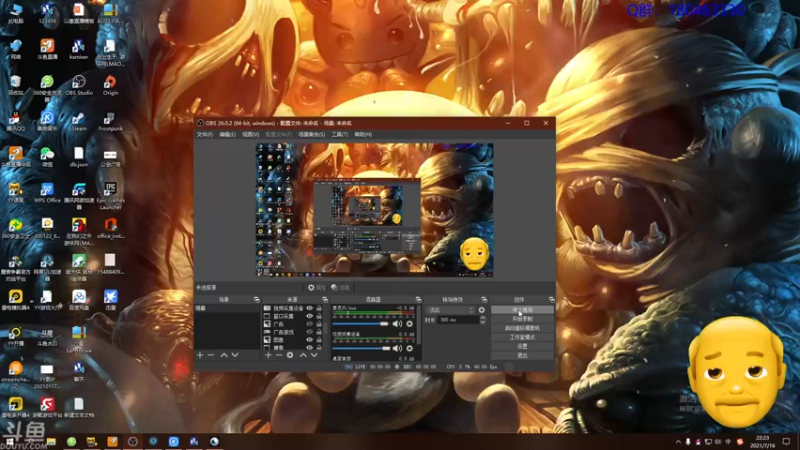Click the OBS preview canvas
The height and width of the screenshot is (450, 800).
tap(374, 210)
